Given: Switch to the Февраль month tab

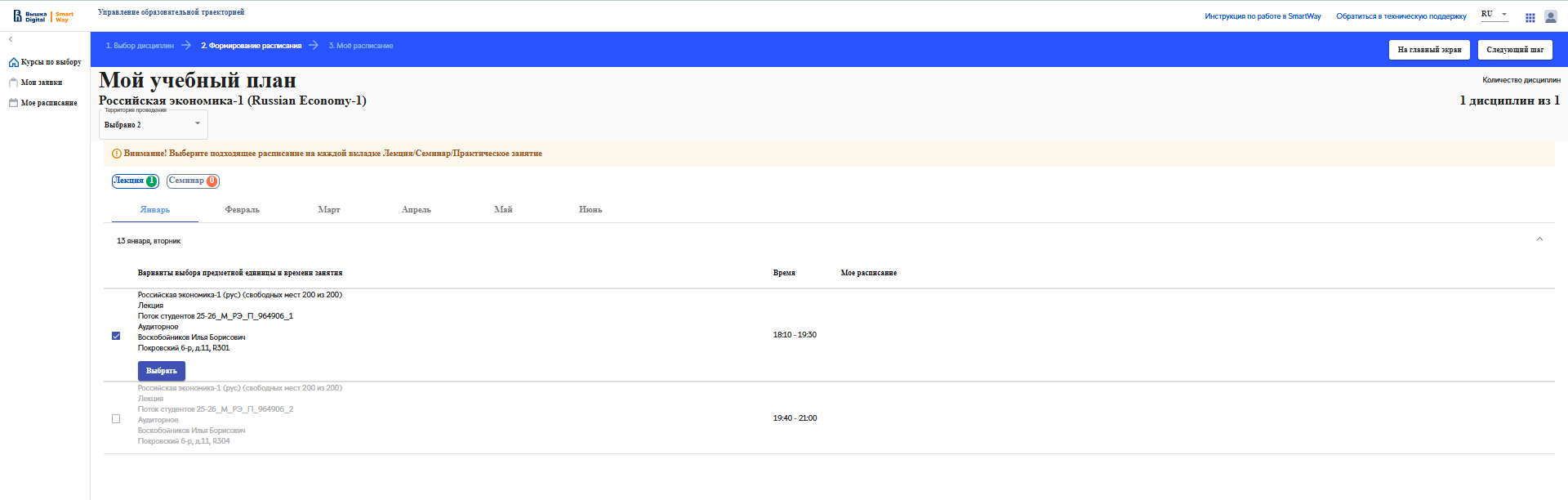Looking at the screenshot, I should click(x=242, y=210).
